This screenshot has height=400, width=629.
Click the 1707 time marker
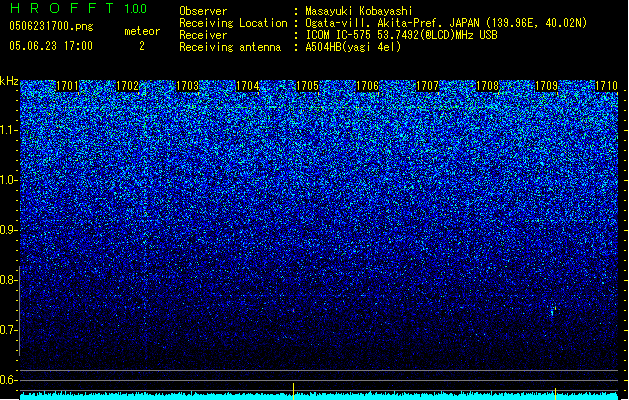pyautogui.click(x=427, y=86)
